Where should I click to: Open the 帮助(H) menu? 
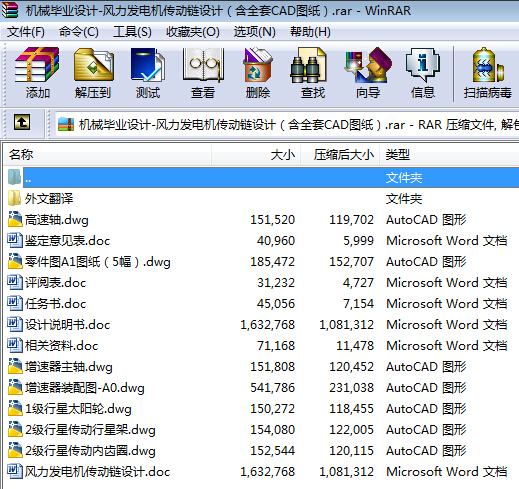310,32
